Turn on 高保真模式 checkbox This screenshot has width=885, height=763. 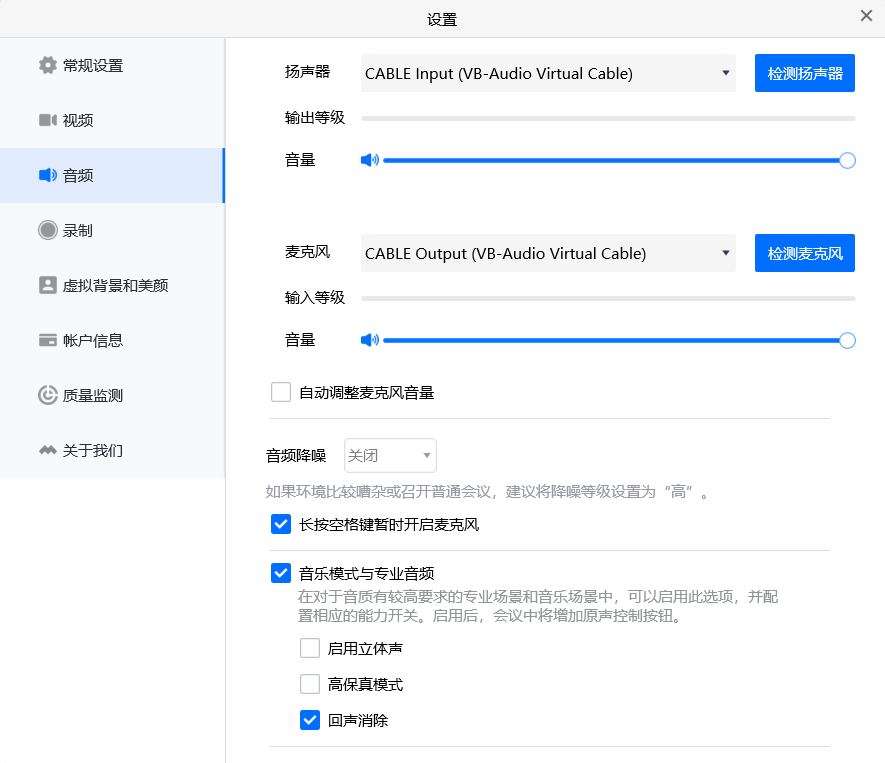pos(310,684)
